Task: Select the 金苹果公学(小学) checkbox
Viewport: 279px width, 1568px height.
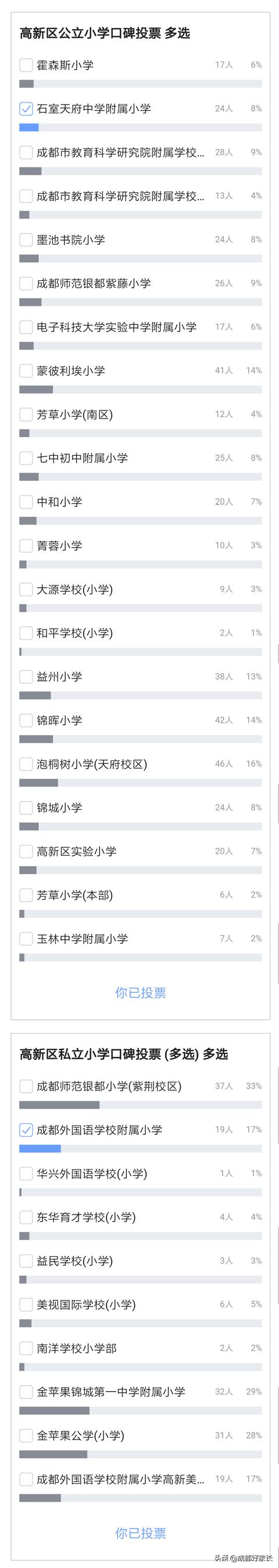Action: (26, 1436)
